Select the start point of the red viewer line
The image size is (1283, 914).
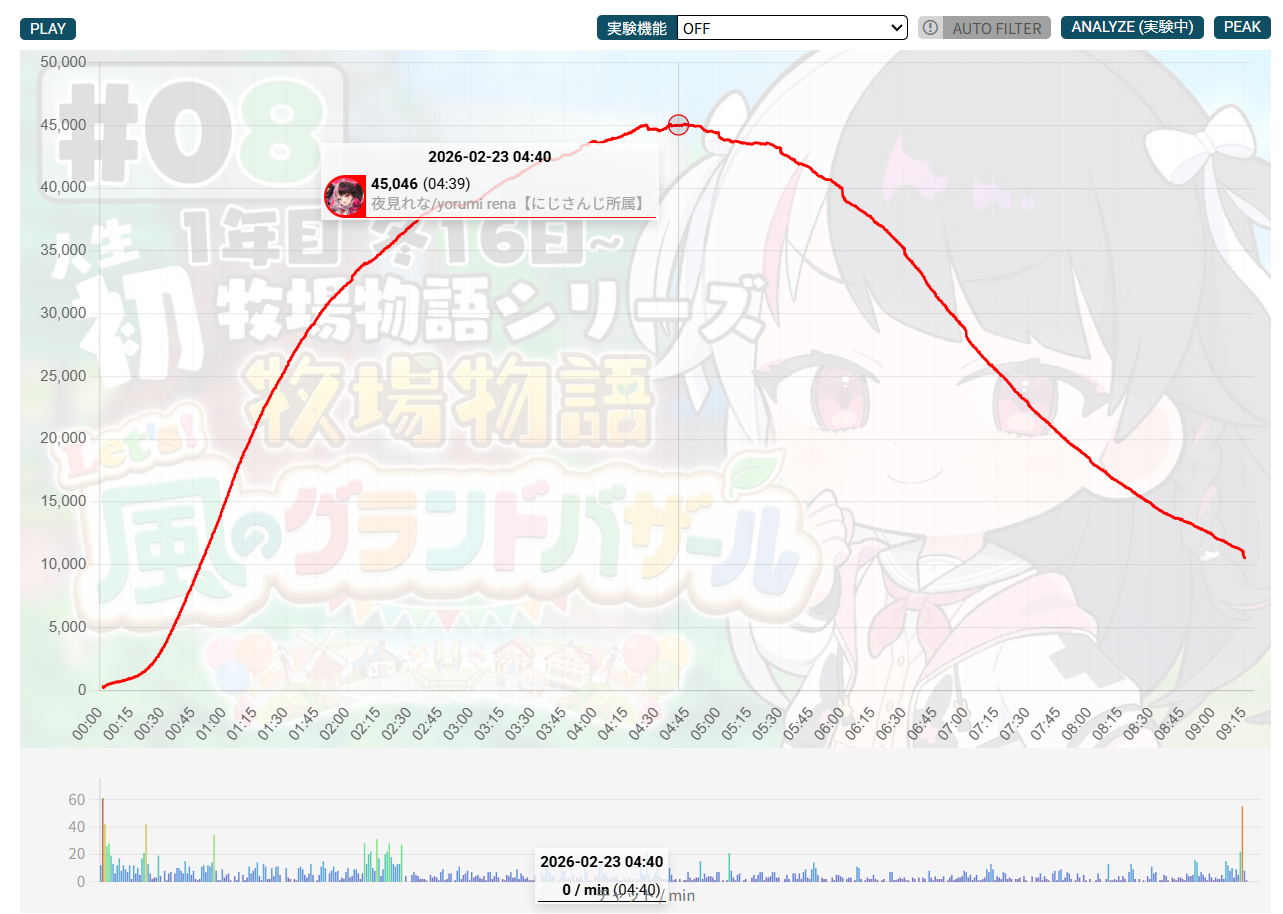102,687
